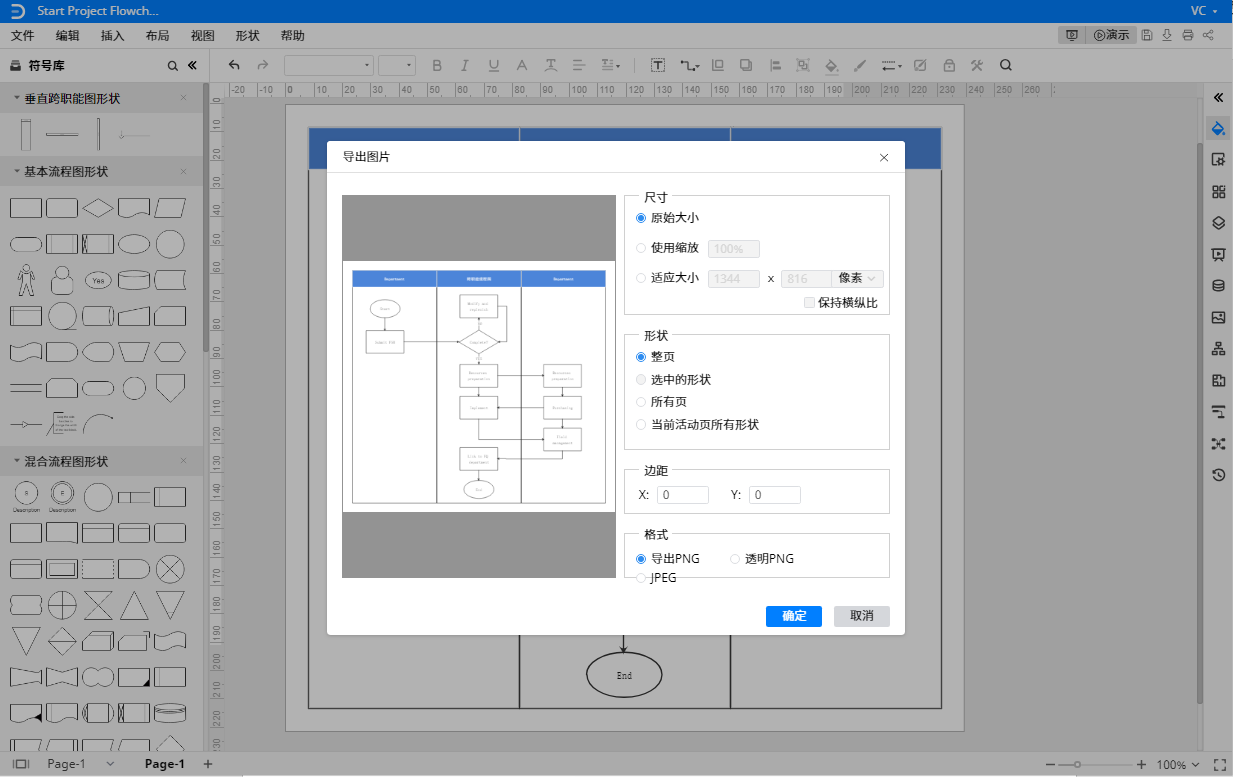Viewport: 1233px width, 777px height.
Task: Open the 布局 menu
Action: (157, 35)
